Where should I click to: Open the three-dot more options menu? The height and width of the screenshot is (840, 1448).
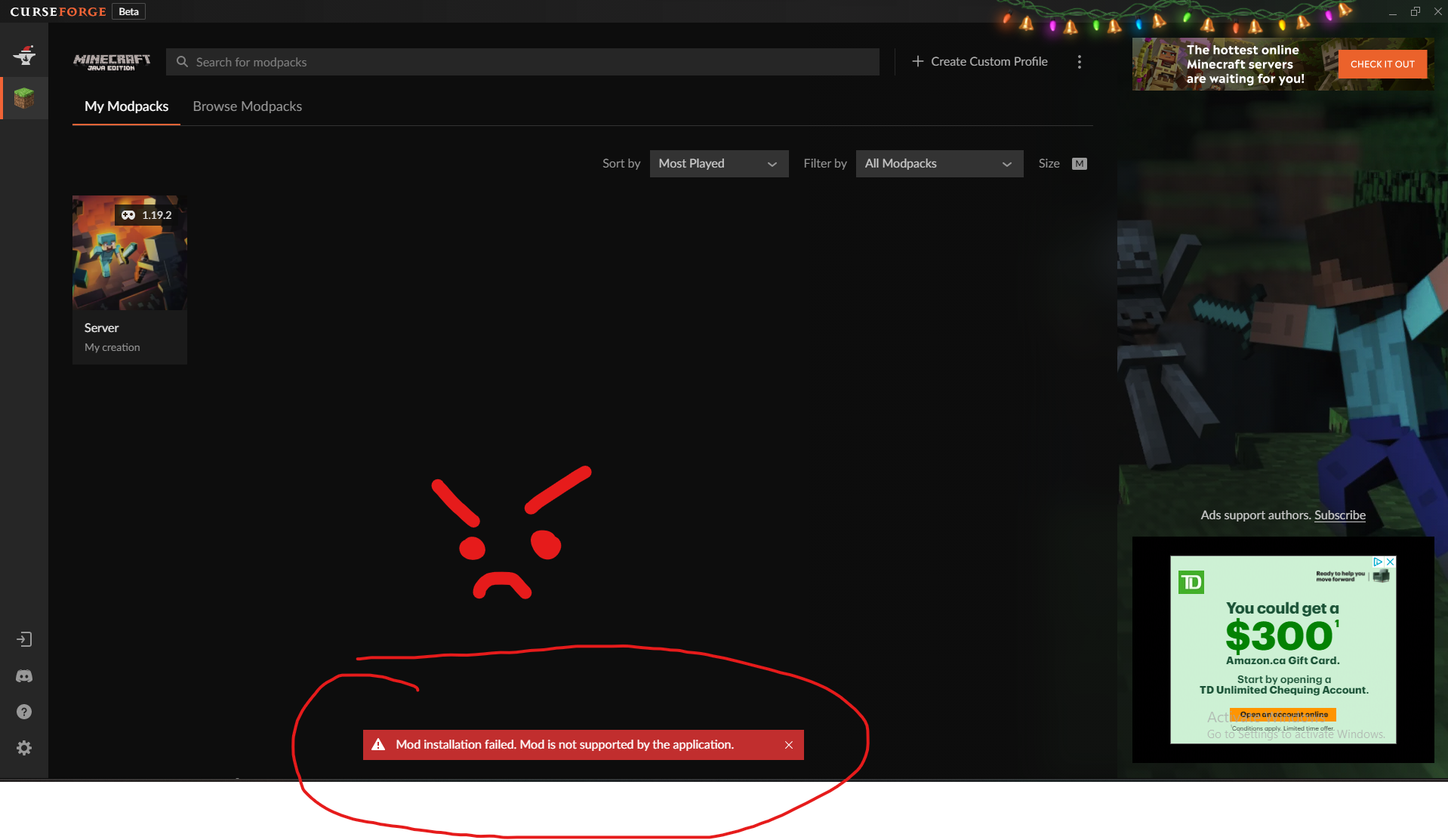point(1080,62)
